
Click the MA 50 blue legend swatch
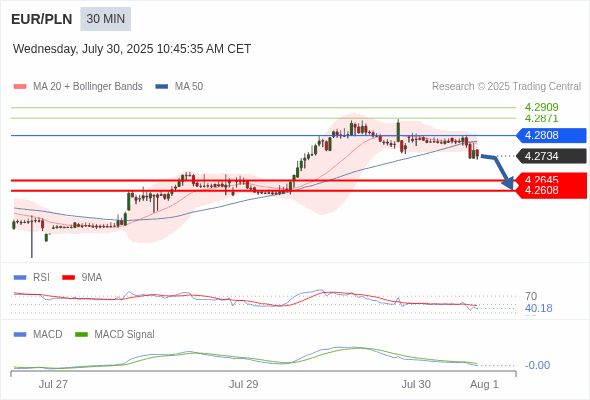162,87
